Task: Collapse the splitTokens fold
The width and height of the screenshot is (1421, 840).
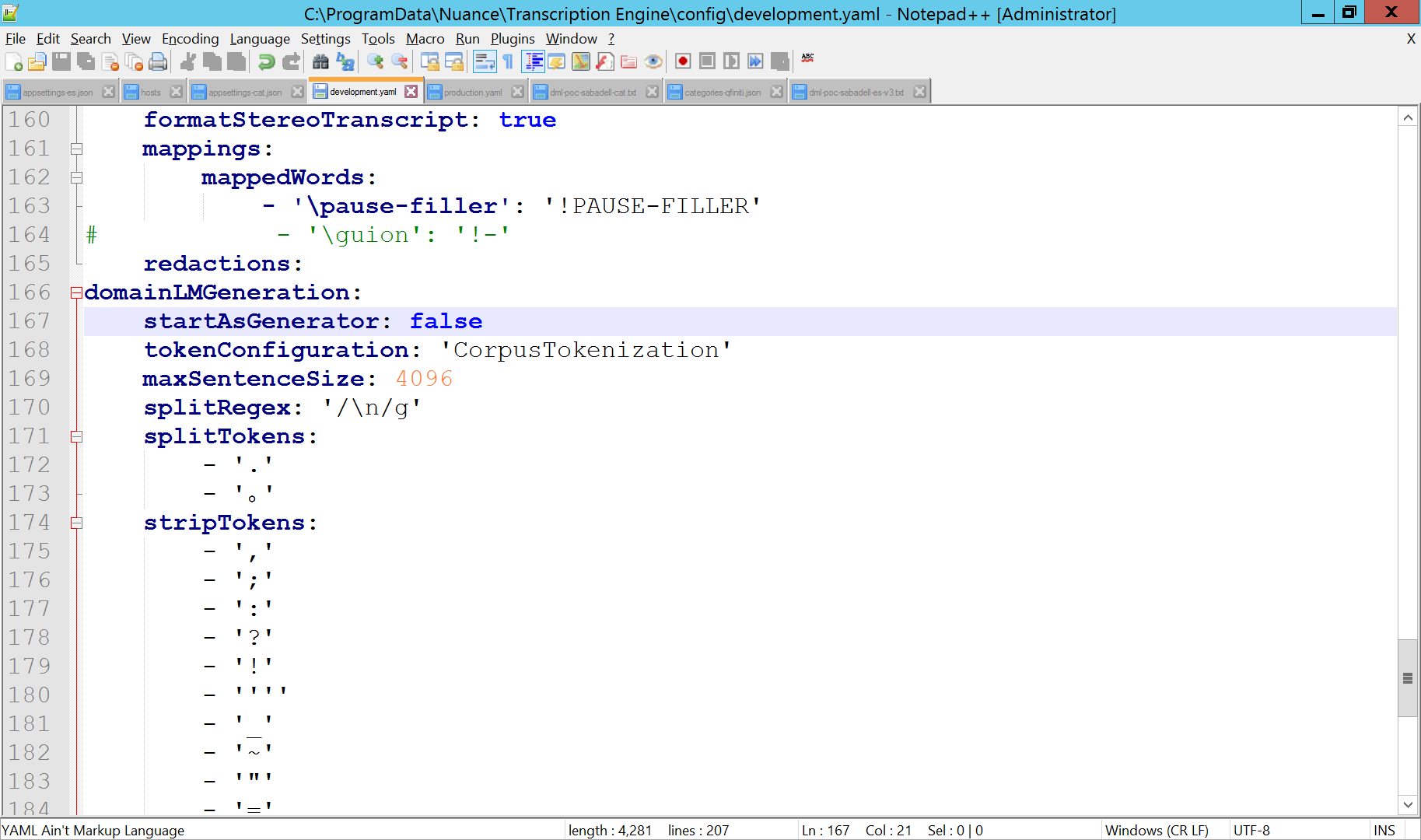Action: [76, 436]
